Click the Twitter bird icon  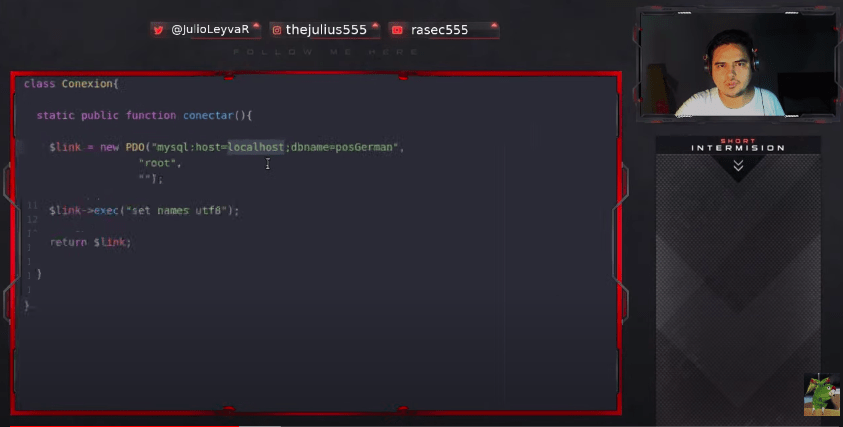tap(158, 30)
